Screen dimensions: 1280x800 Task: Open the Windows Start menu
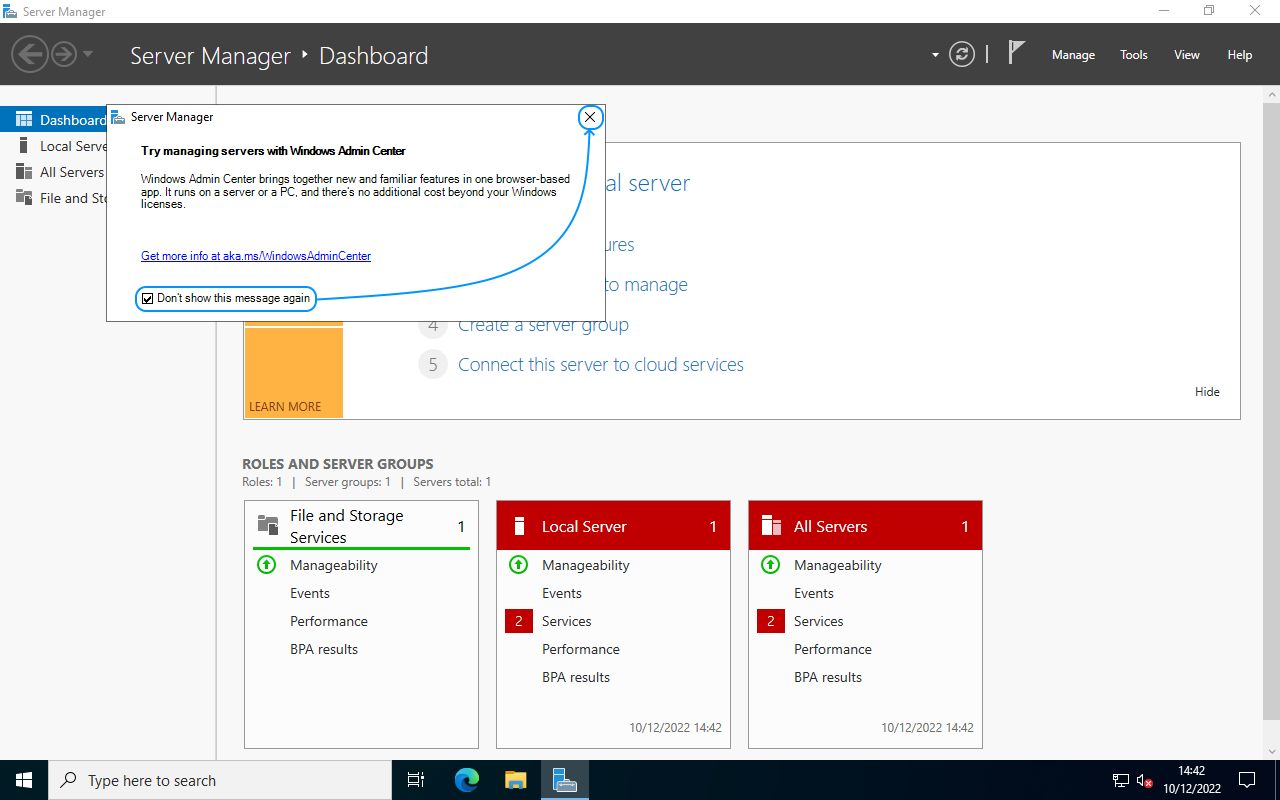point(24,780)
